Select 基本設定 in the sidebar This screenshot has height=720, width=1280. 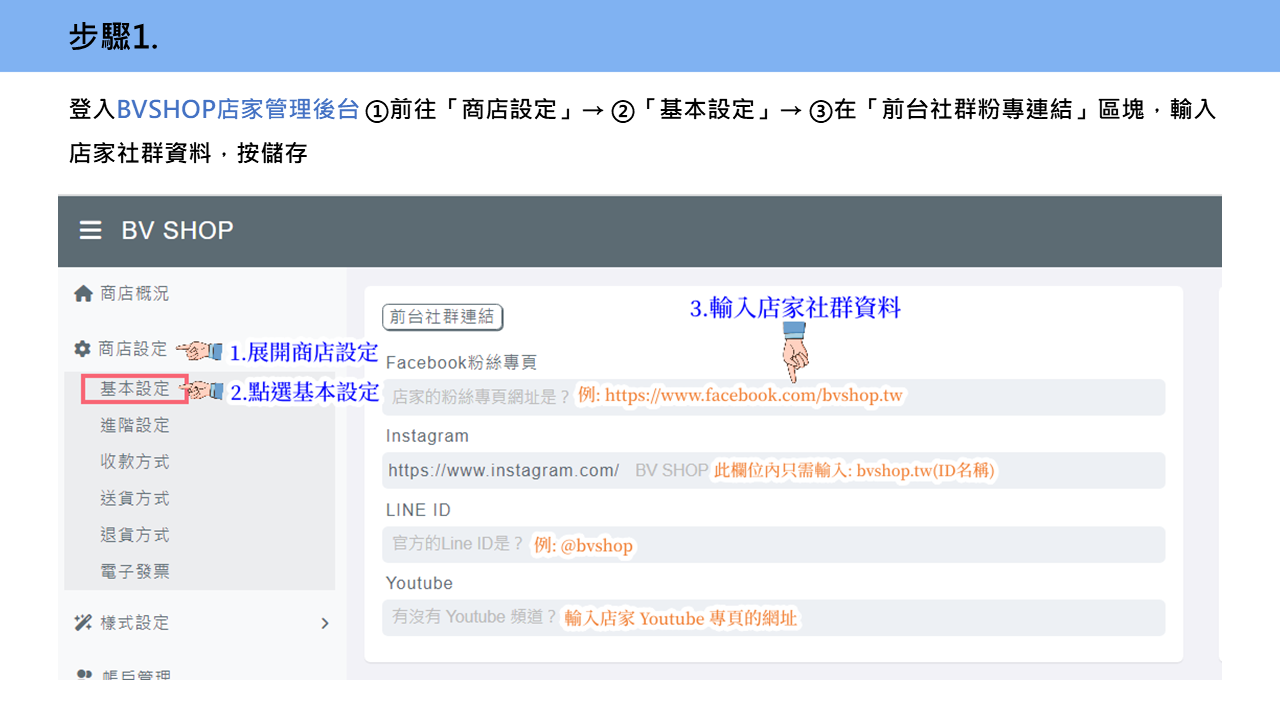pyautogui.click(x=135, y=389)
